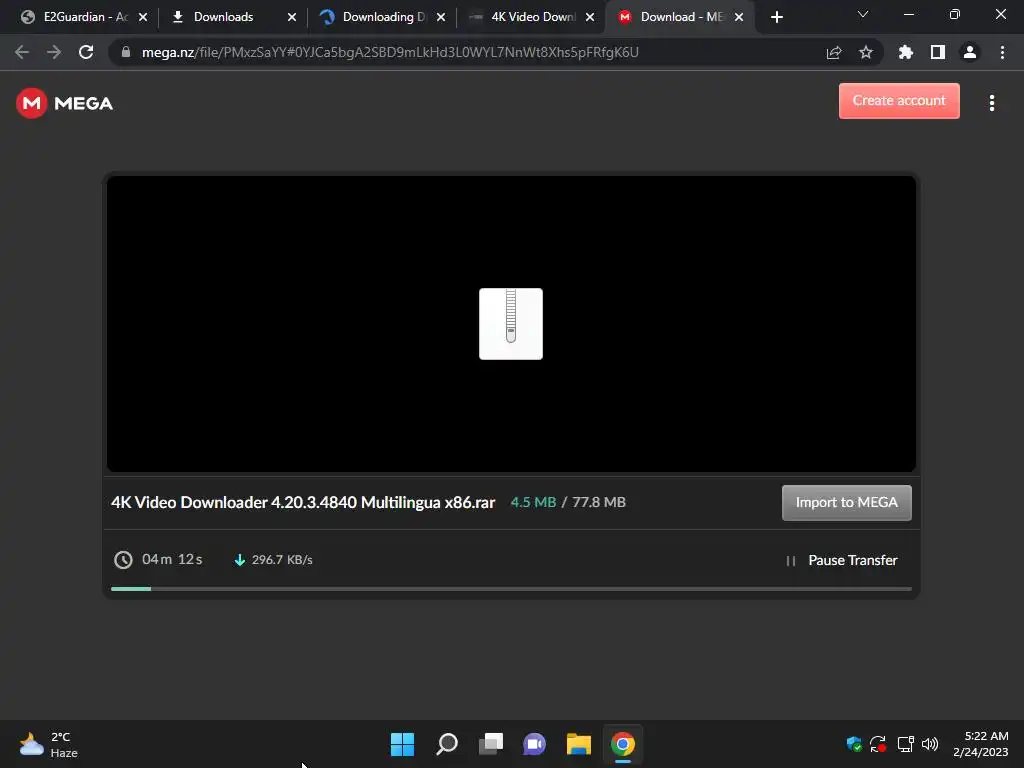Open the Windows Start menu
The height and width of the screenshot is (768, 1024).
(402, 744)
